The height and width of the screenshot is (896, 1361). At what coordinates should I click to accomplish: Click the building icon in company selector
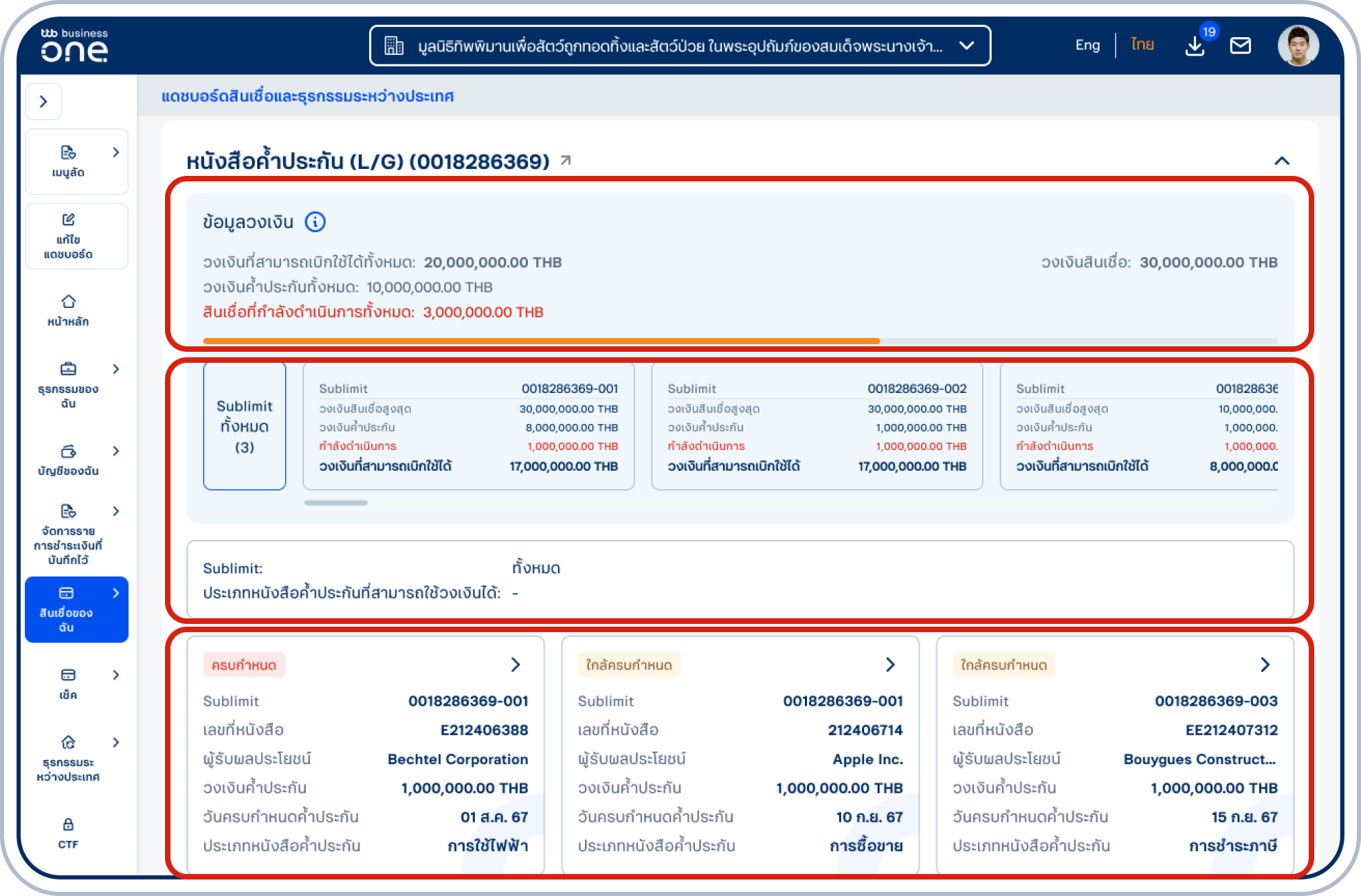[394, 46]
